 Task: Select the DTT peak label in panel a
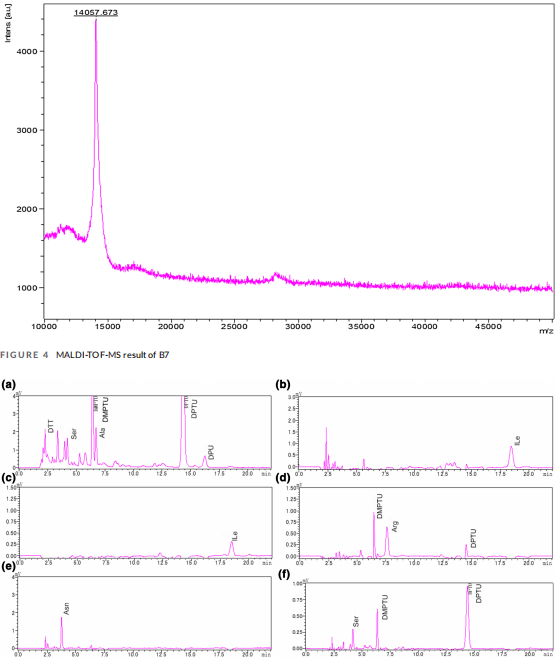coord(51,426)
